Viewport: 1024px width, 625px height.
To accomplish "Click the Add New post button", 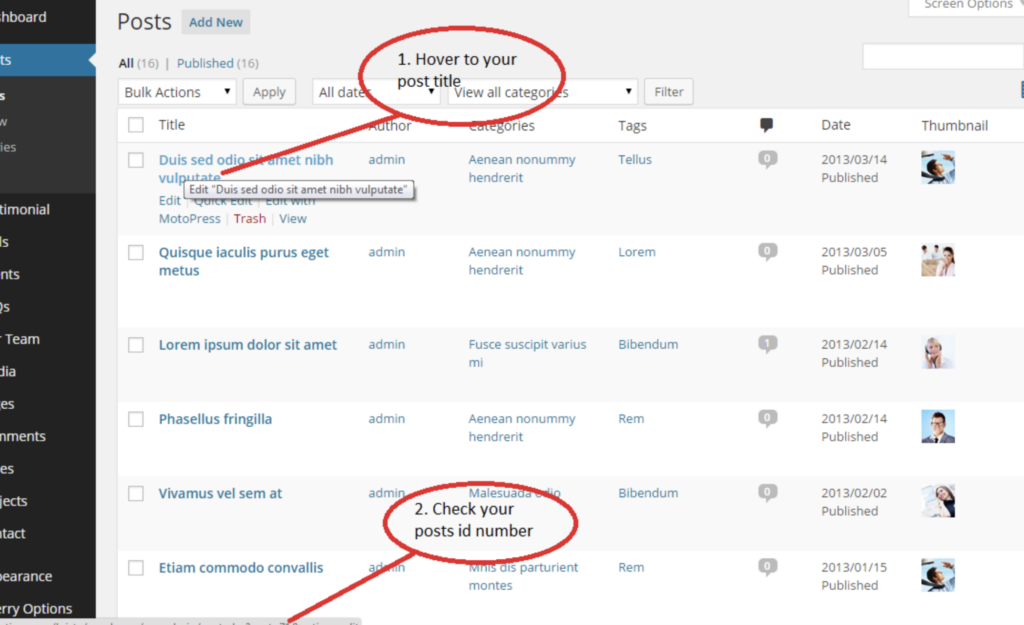I will [x=215, y=21].
